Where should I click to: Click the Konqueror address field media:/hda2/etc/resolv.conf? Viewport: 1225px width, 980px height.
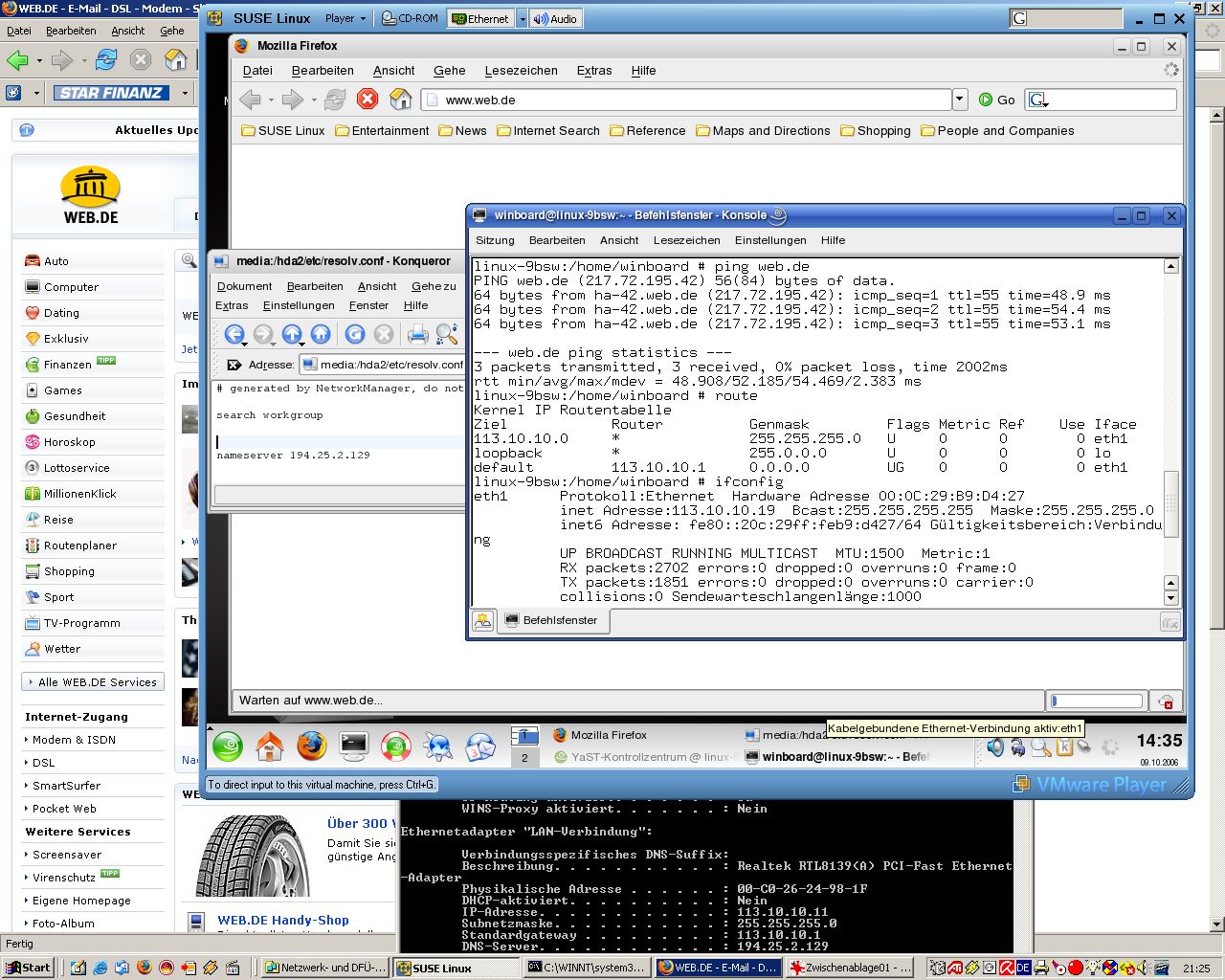pos(383,365)
